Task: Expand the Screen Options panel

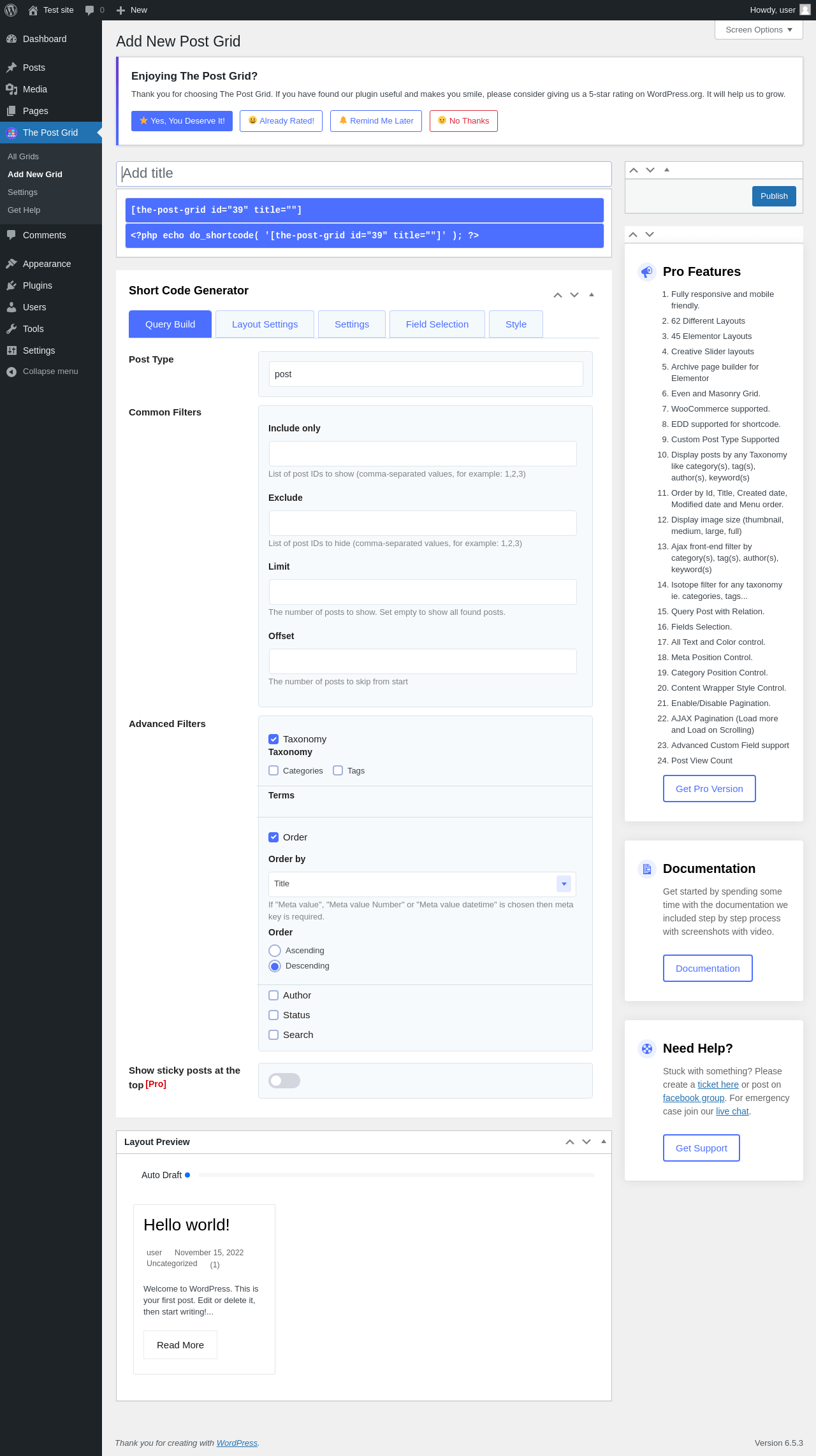Action: tap(759, 29)
